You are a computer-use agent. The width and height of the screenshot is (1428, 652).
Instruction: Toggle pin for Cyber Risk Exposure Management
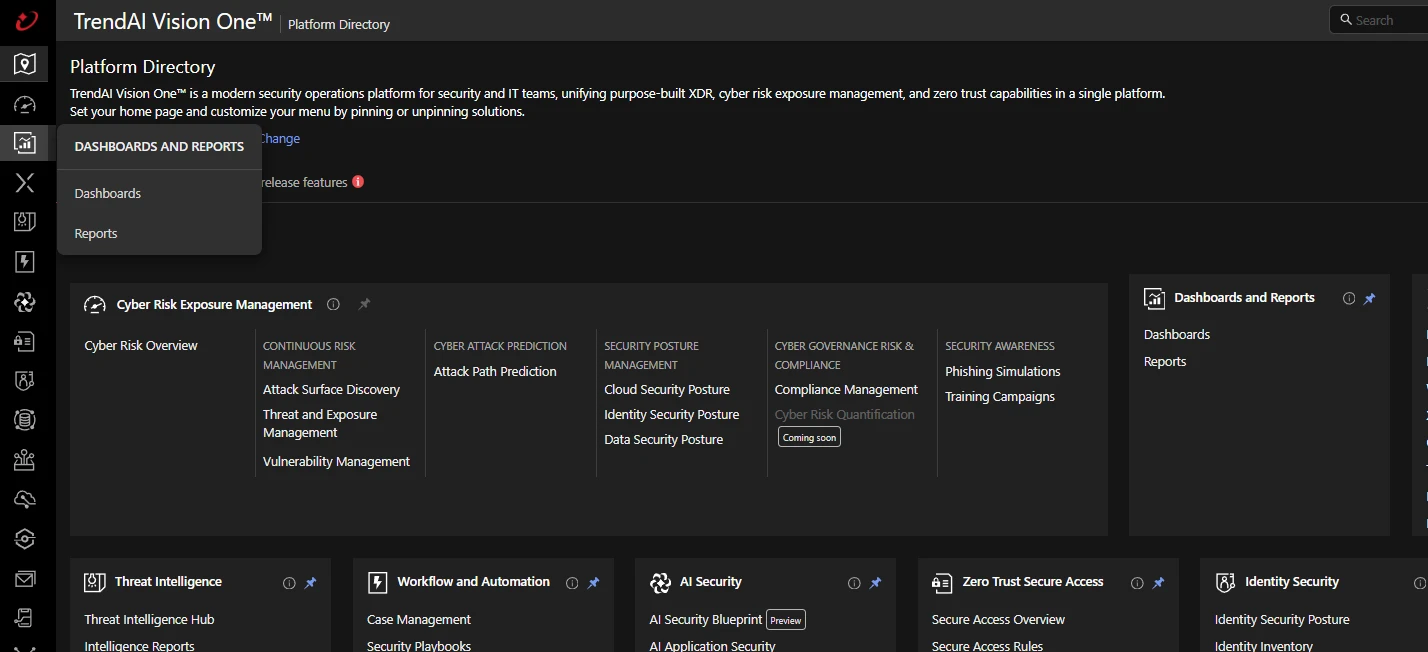point(364,304)
